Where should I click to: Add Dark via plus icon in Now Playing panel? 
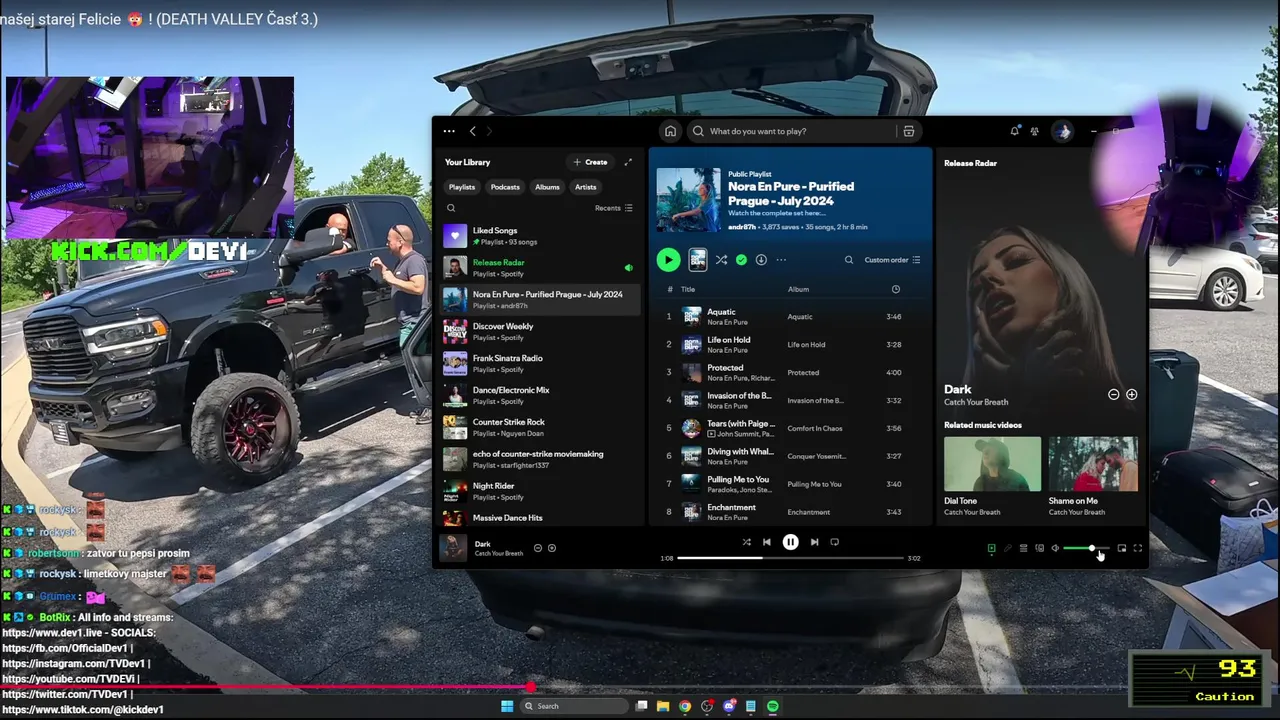(1132, 394)
